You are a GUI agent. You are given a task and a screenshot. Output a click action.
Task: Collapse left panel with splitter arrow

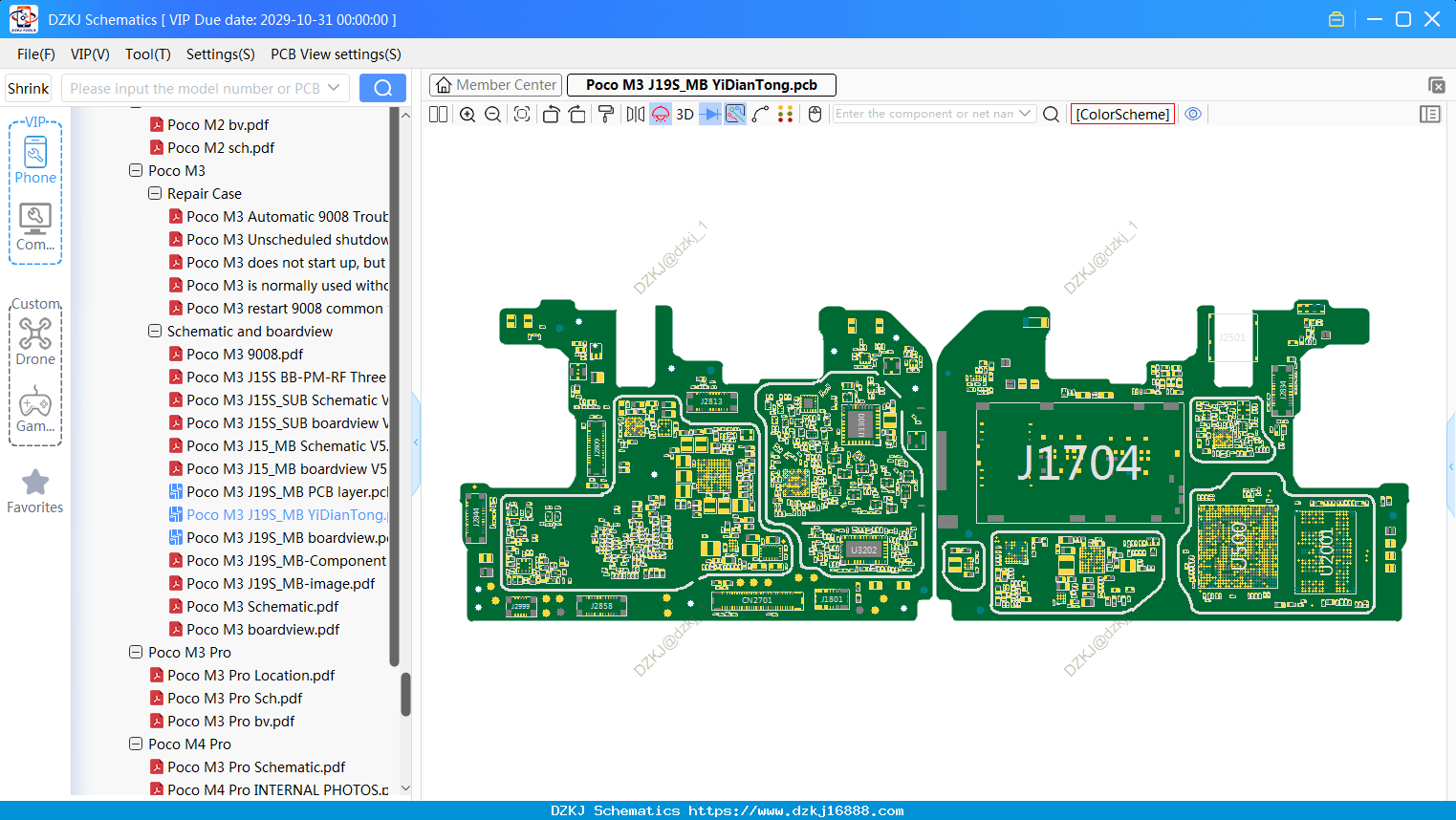click(x=416, y=442)
